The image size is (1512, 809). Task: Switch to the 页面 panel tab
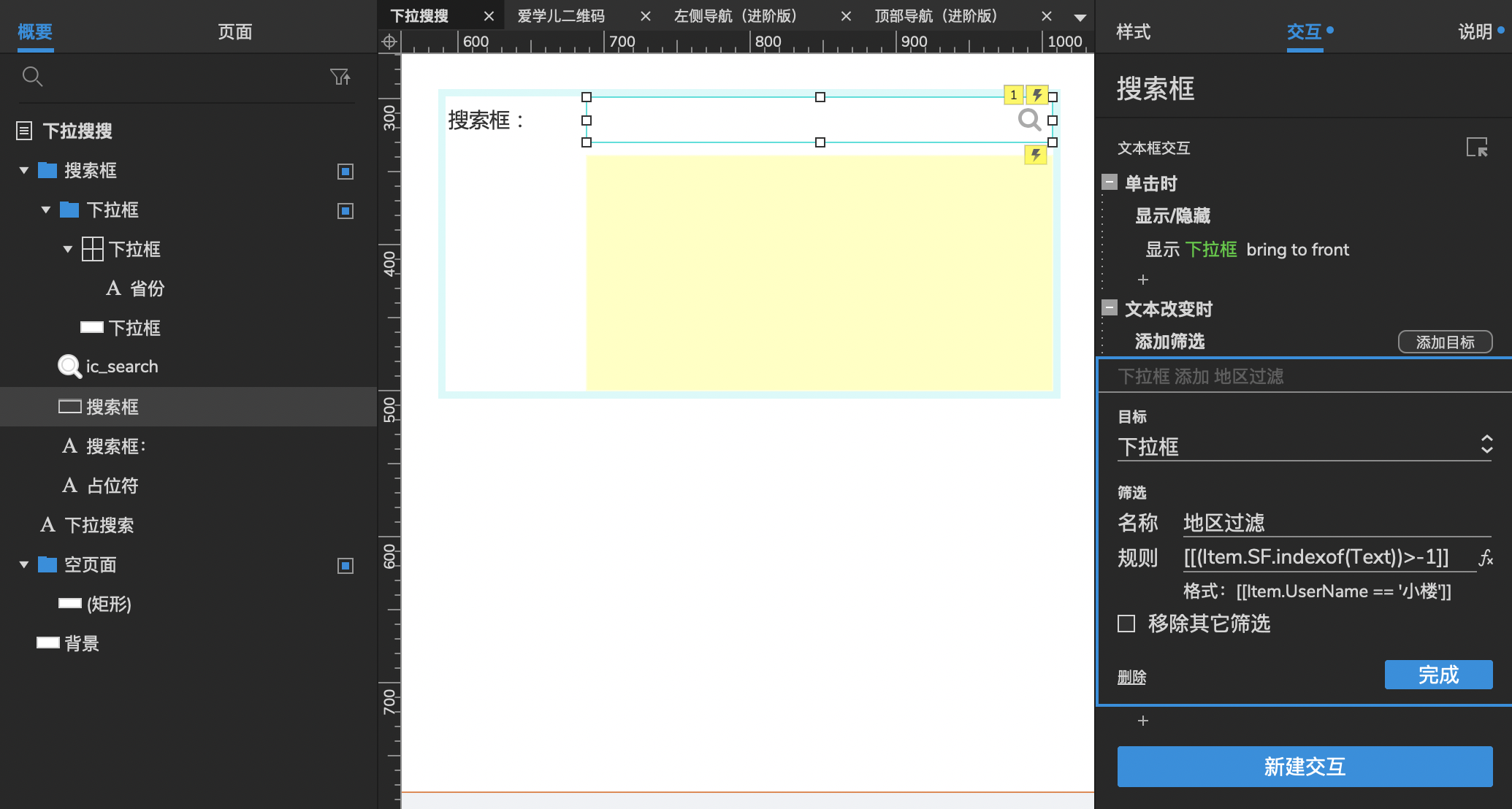pyautogui.click(x=234, y=31)
